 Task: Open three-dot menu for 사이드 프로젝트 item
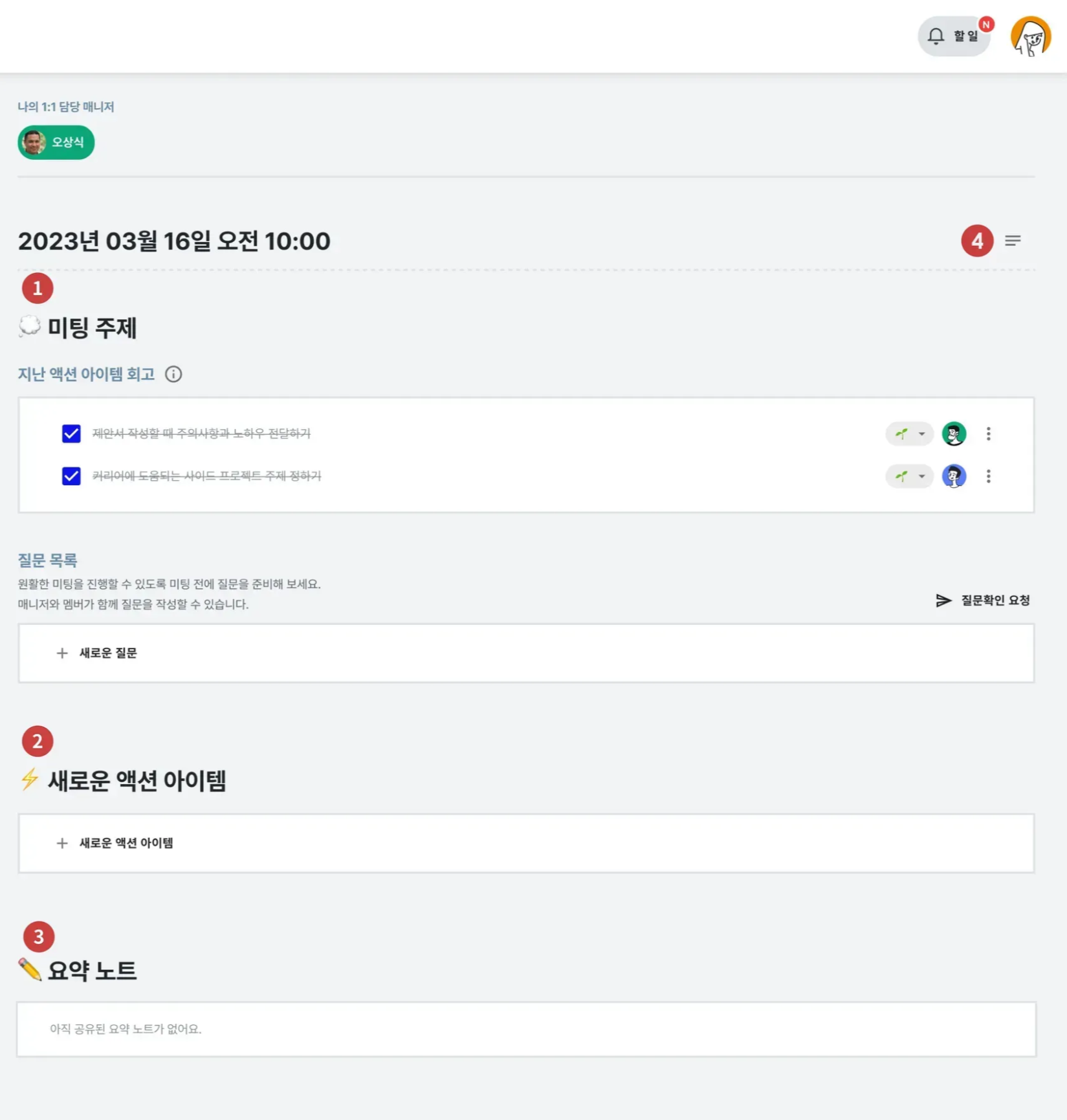(988, 476)
